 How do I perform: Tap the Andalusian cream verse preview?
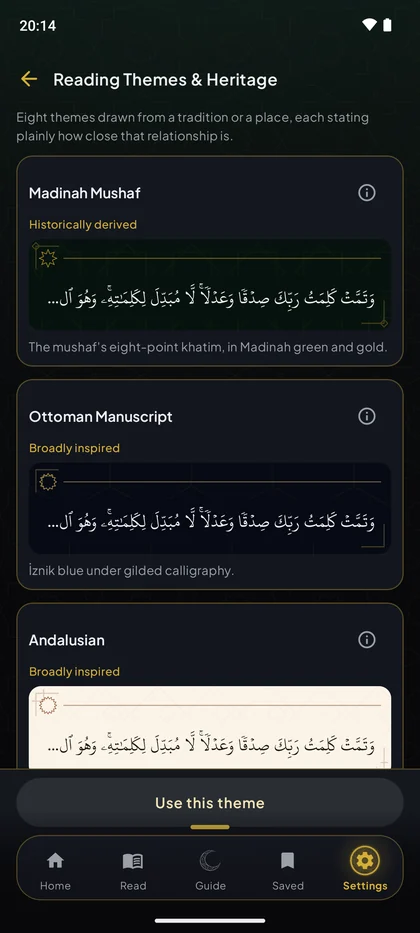click(210, 727)
